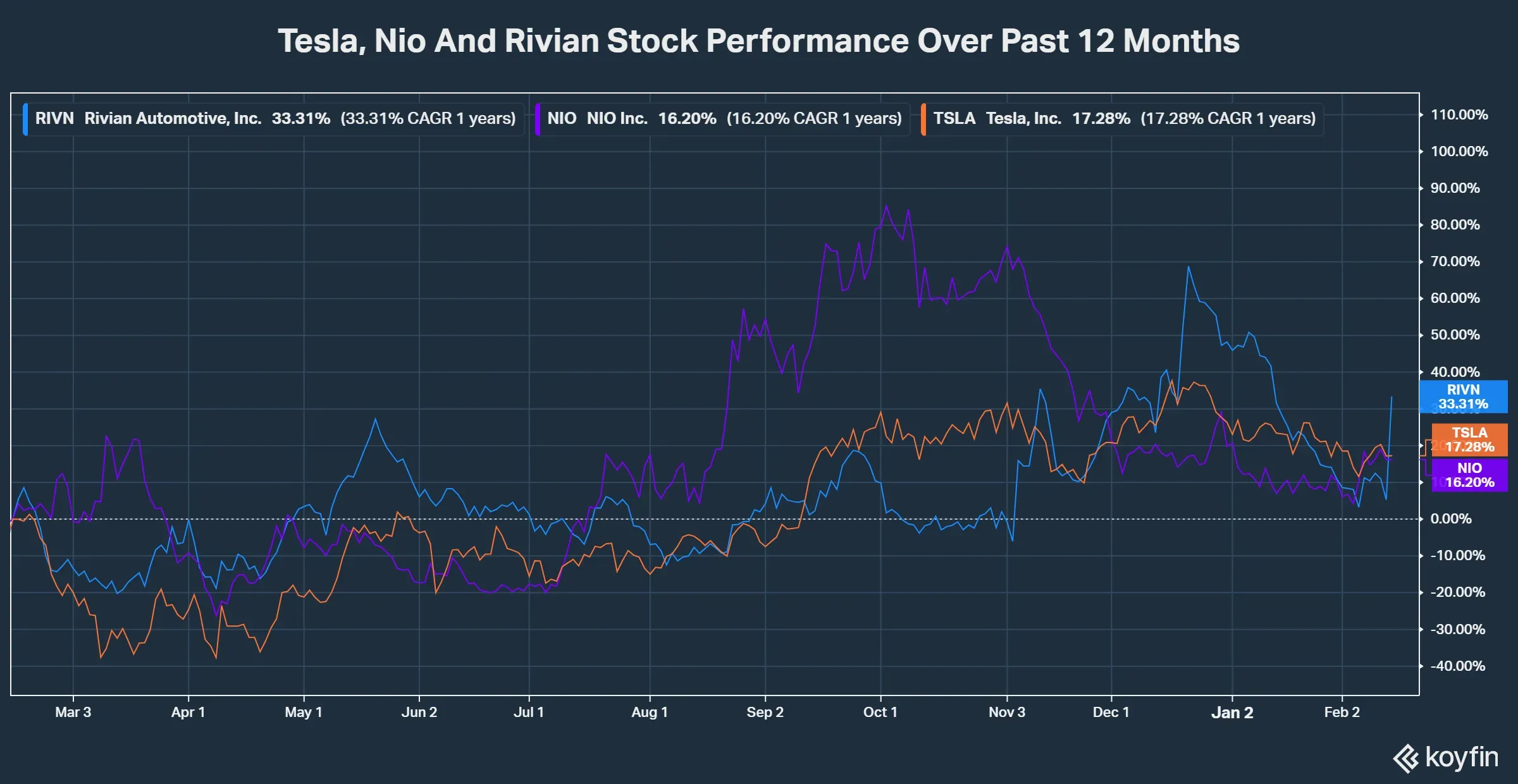Click the RIVN 33.31% price tag
This screenshot has height=784, width=1518.
point(1463,397)
